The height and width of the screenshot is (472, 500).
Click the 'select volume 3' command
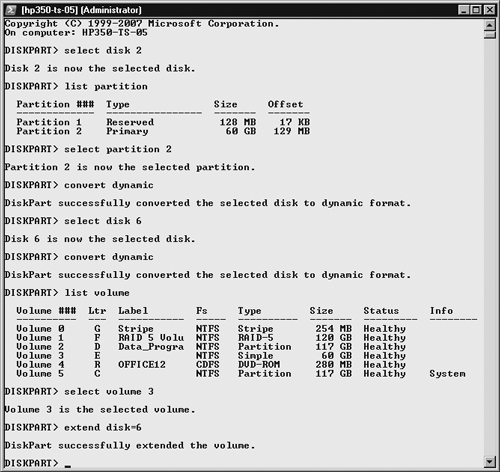click(109, 392)
